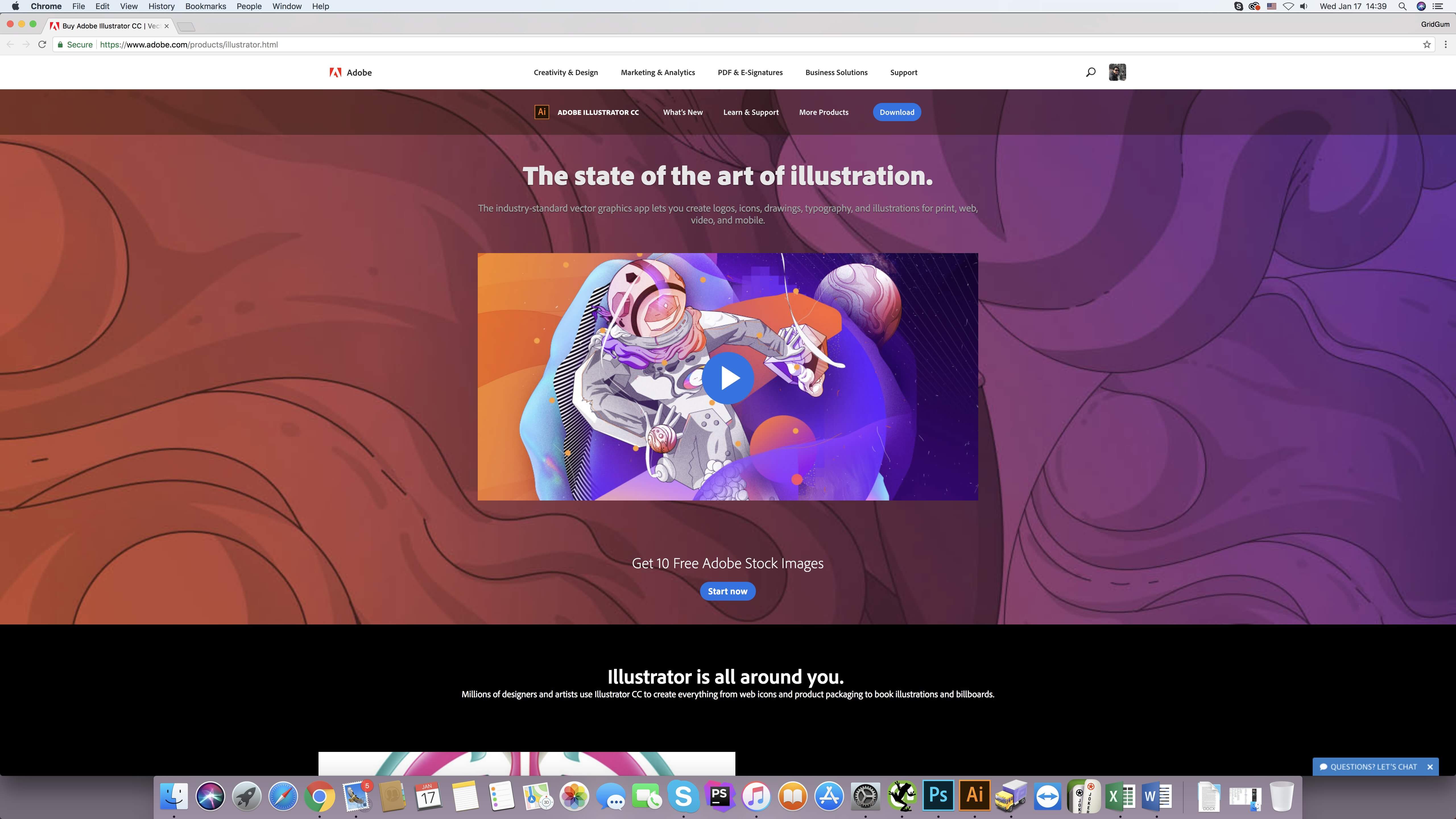
Task: Click Learn & Support link
Action: [x=751, y=112]
